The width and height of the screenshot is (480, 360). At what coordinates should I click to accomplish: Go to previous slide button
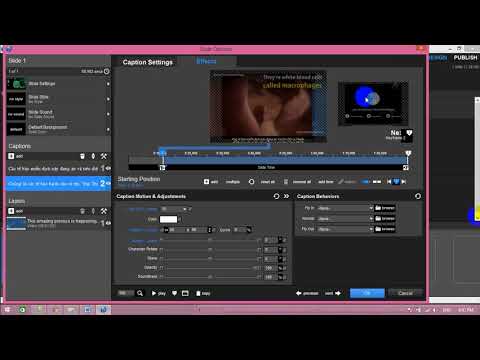point(307,293)
